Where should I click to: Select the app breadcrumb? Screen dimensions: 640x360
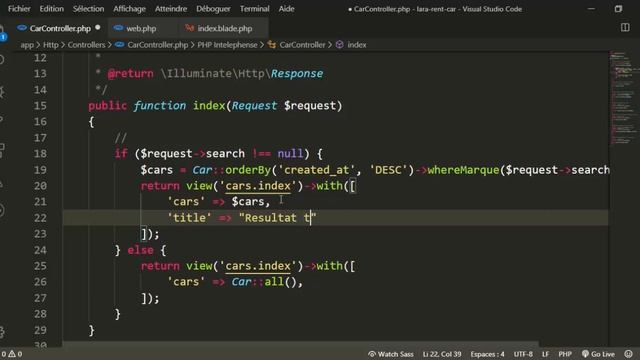point(27,45)
